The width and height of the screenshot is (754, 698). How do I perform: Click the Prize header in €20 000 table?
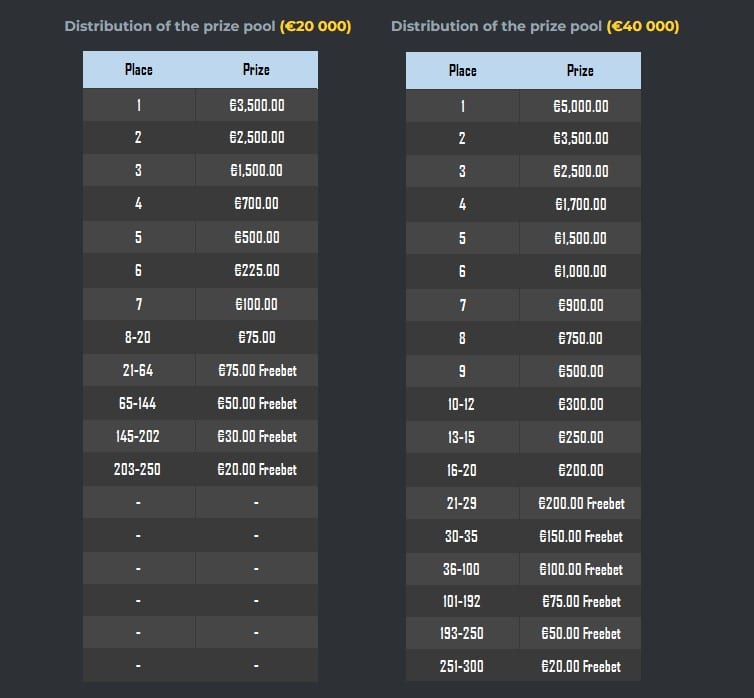coord(256,70)
